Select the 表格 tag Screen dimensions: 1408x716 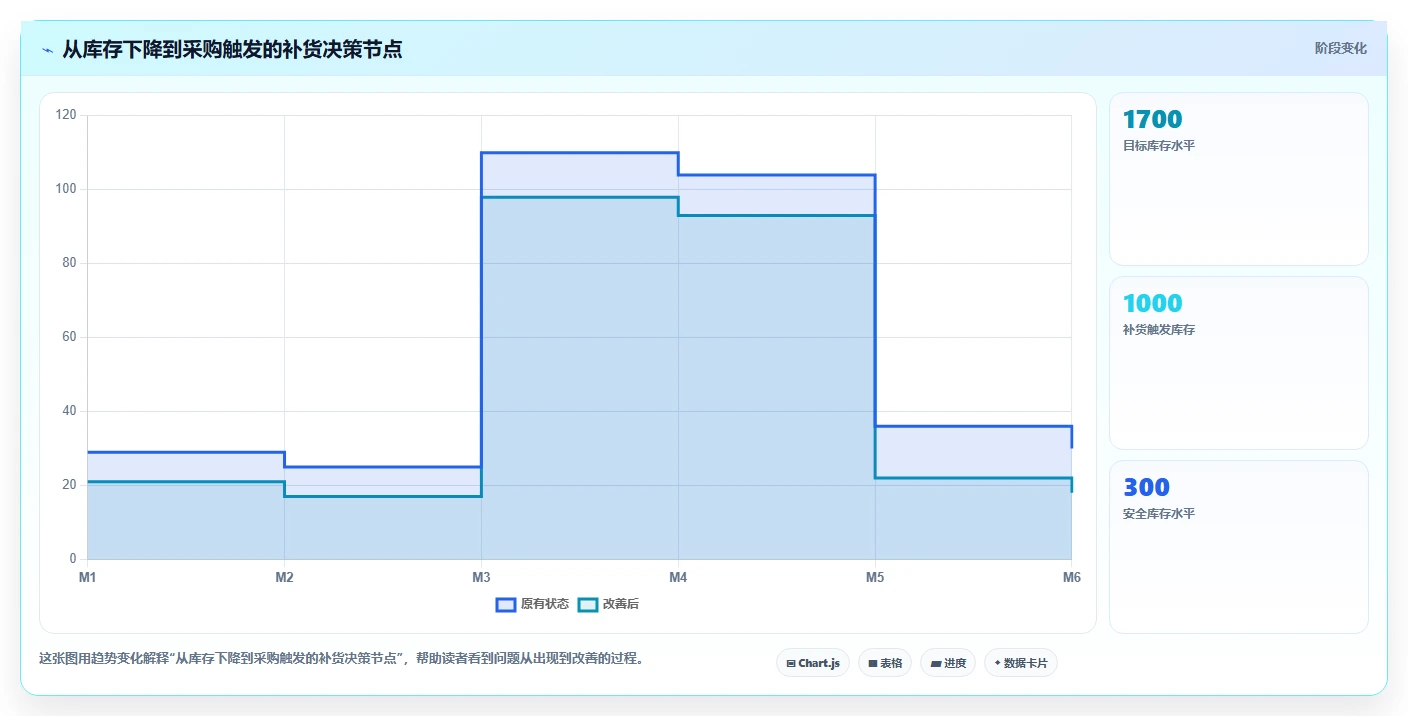(x=885, y=663)
